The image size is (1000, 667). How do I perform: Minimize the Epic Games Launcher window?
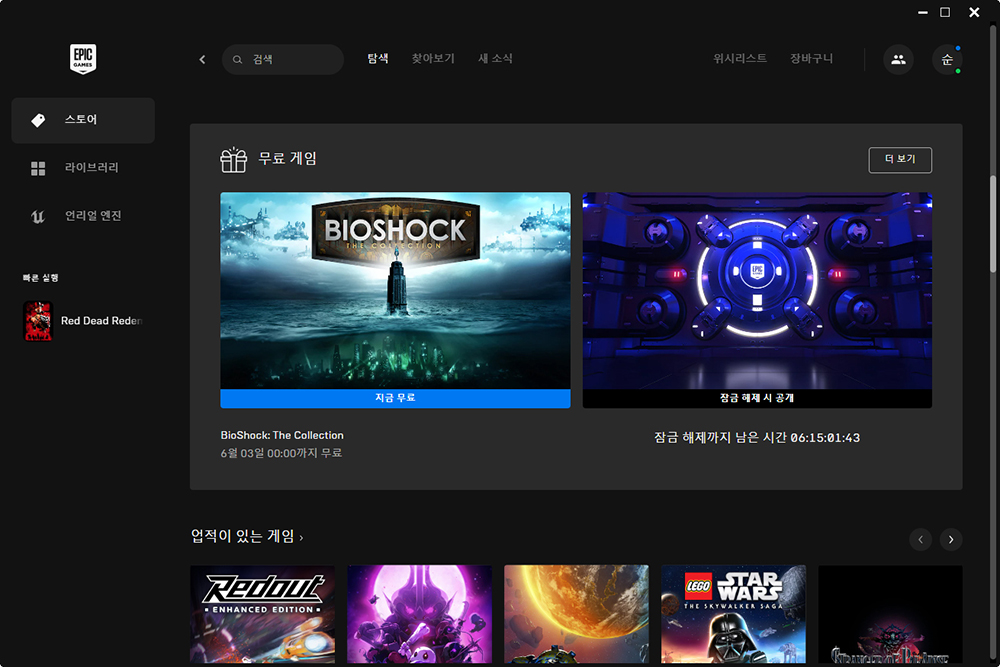point(922,12)
